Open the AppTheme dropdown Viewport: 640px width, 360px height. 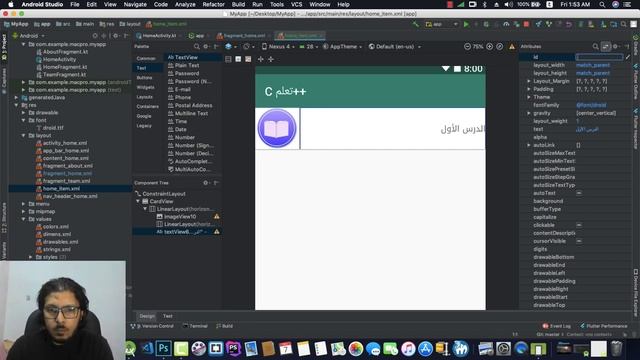coord(342,47)
